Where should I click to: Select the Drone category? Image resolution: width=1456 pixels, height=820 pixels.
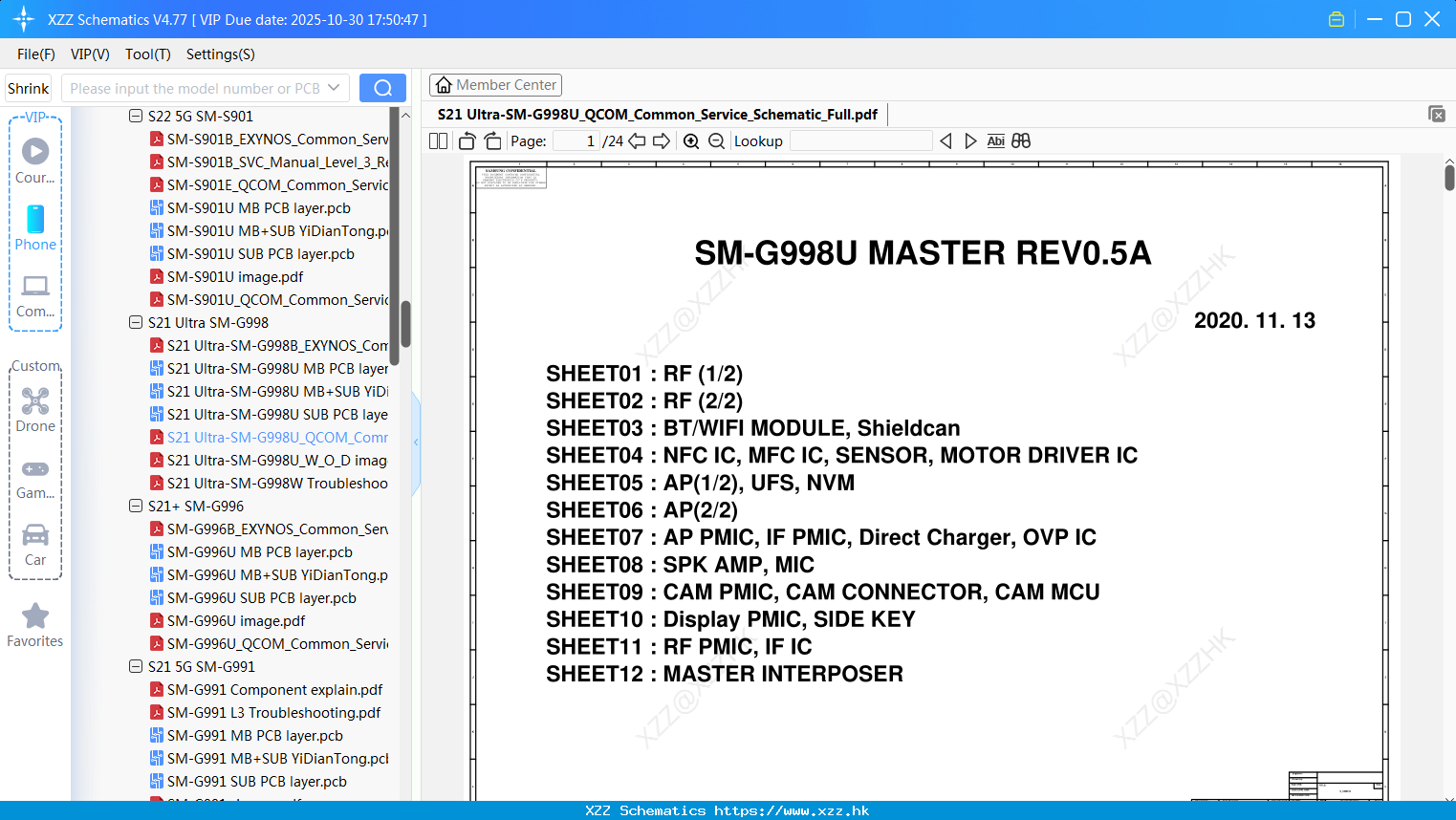click(x=35, y=410)
